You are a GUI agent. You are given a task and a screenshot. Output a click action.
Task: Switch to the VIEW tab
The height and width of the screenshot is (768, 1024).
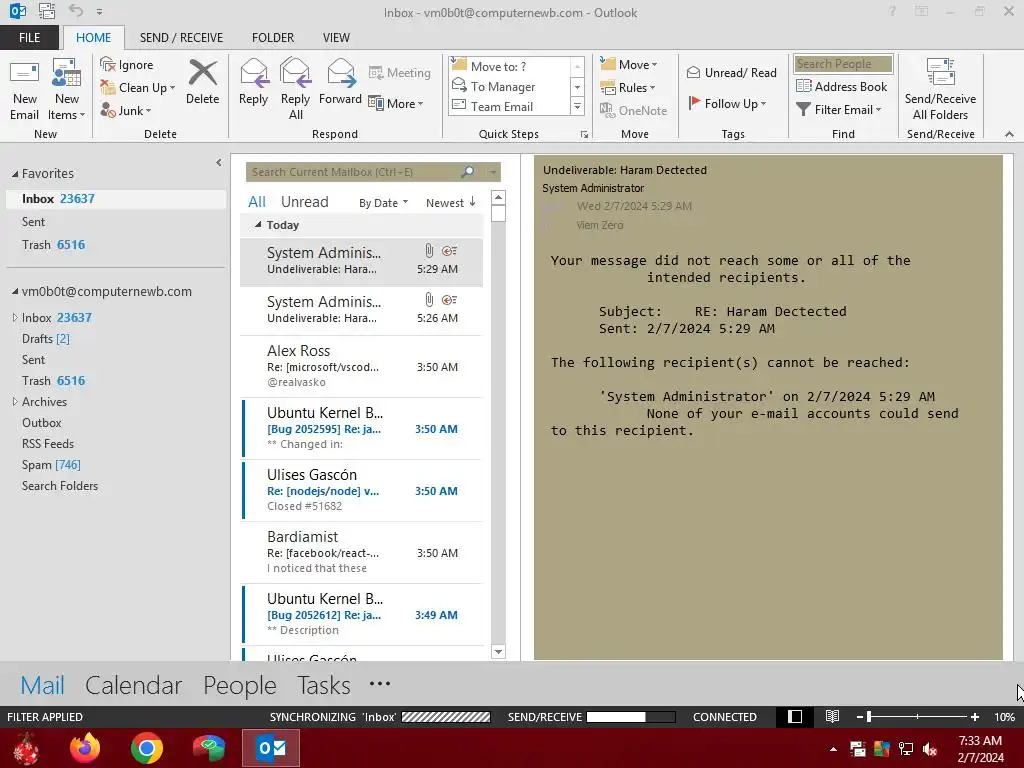336,37
